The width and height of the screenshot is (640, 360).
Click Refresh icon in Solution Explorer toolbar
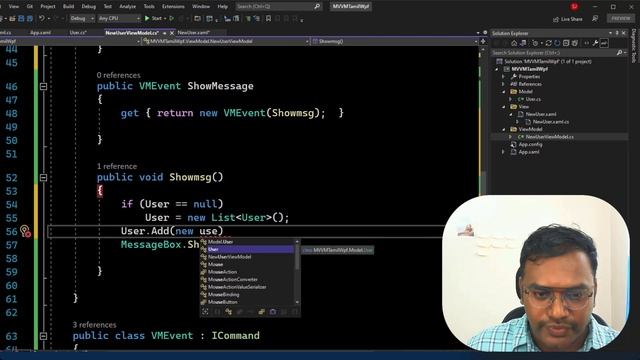pyautogui.click(x=557, y=43)
